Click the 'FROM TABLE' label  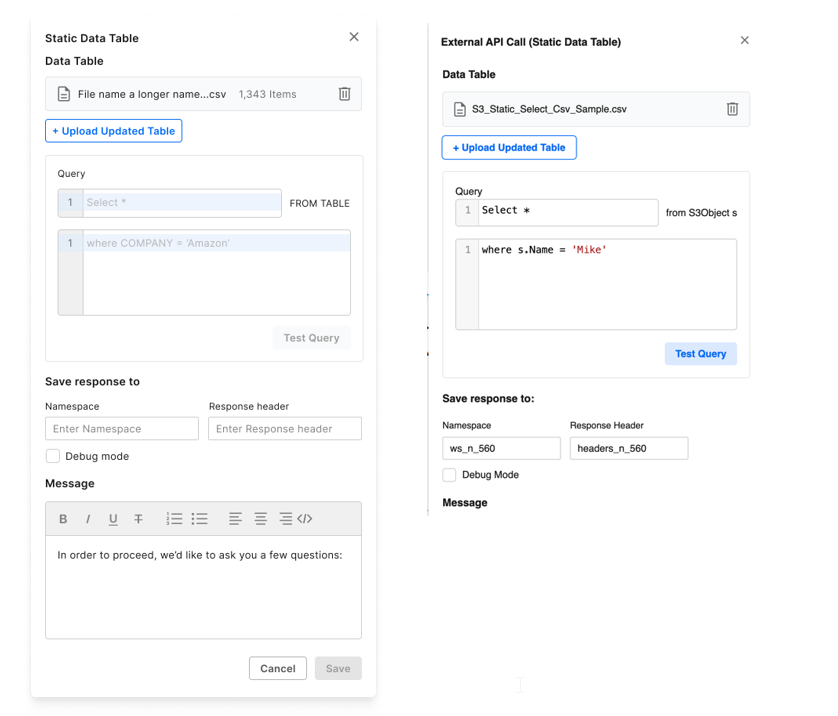(320, 204)
